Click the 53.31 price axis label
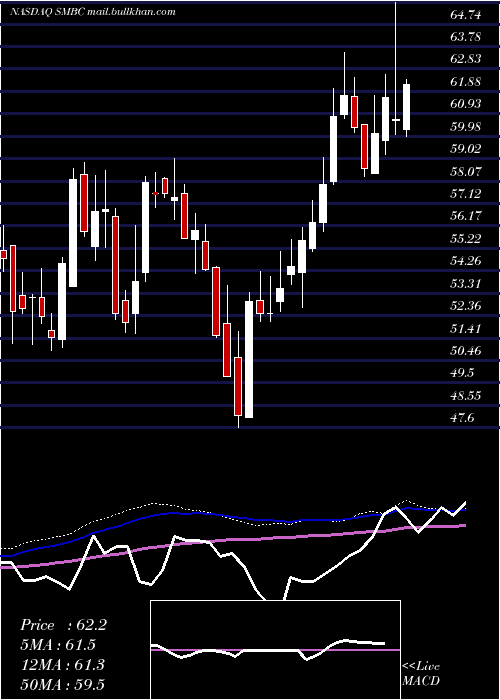Image resolution: width=500 pixels, height=700 pixels. click(466, 283)
